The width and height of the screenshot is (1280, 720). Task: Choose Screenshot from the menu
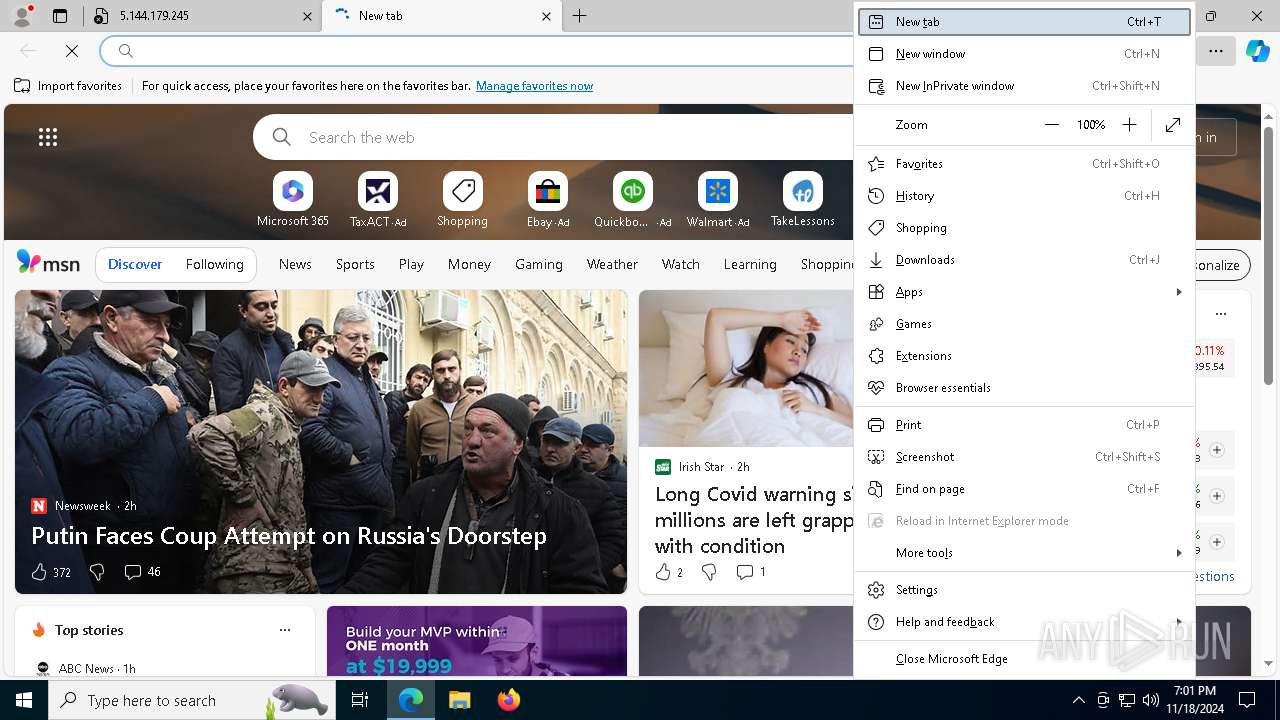[x=1025, y=457]
